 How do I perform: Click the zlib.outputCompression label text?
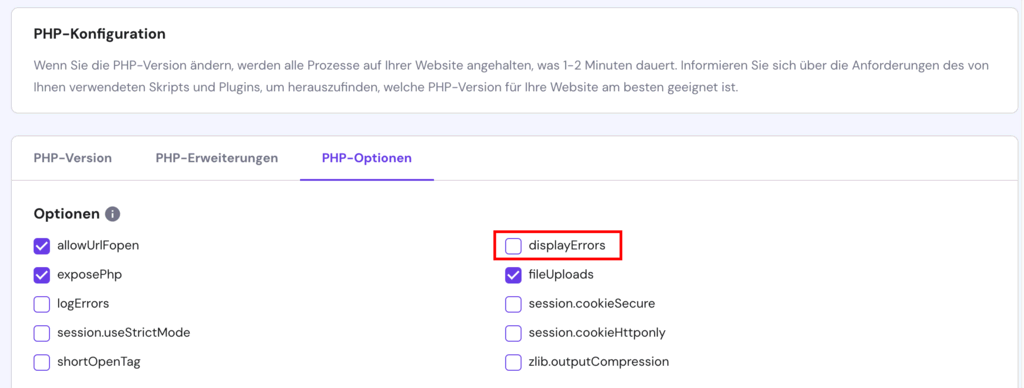click(x=599, y=362)
